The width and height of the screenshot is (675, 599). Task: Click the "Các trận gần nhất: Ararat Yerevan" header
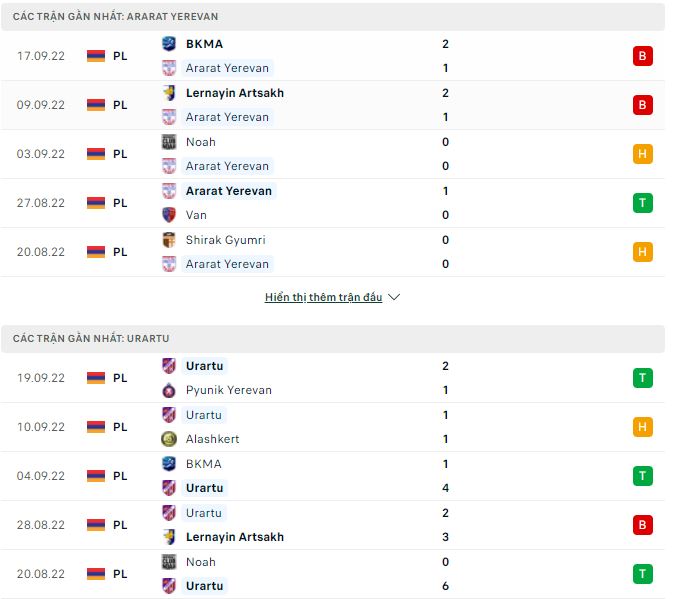coord(115,17)
